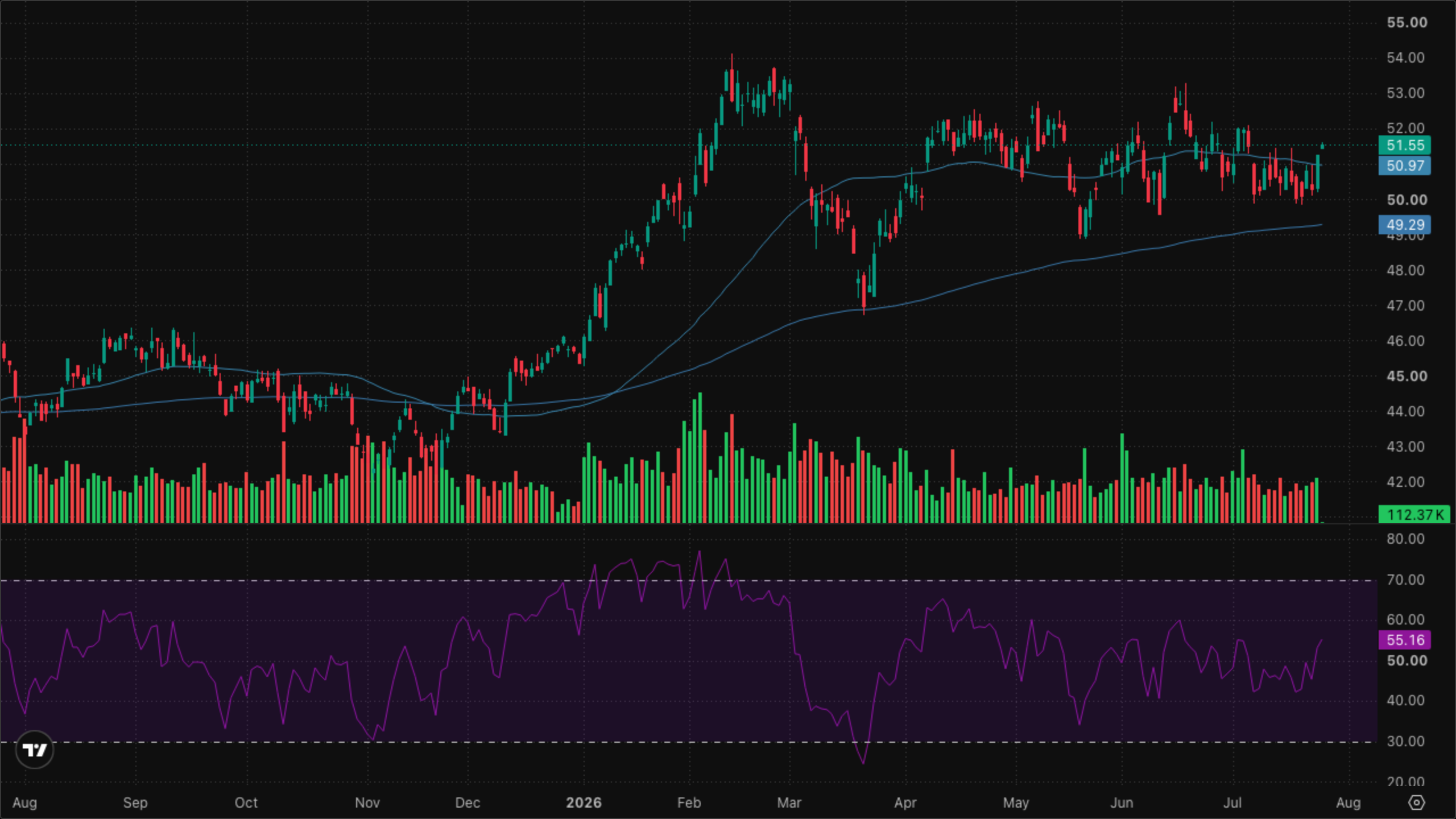This screenshot has width=1456, height=819.
Task: Click the 112.37K volume label
Action: [1414, 514]
